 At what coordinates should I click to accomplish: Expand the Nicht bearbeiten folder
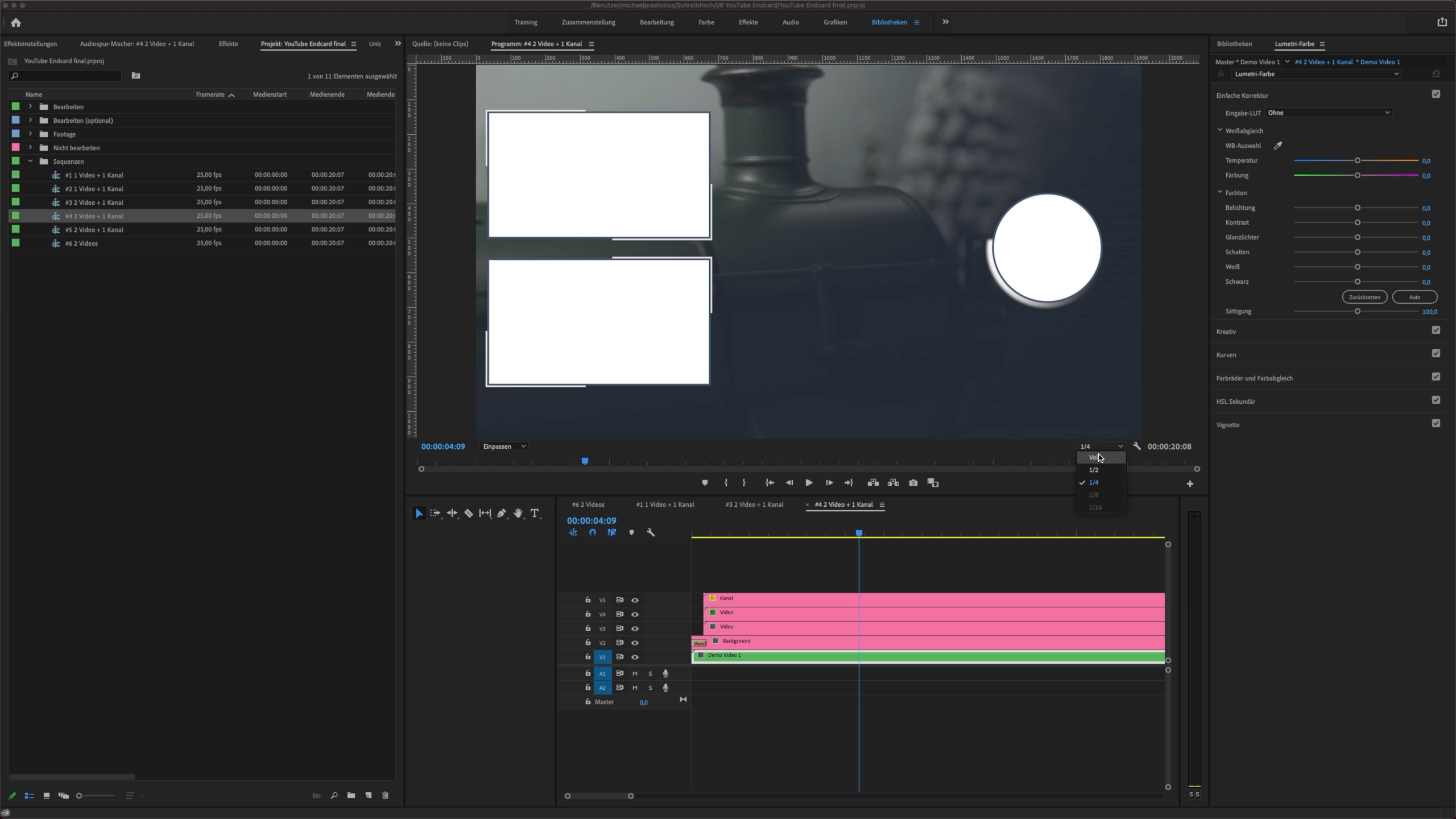(30, 148)
